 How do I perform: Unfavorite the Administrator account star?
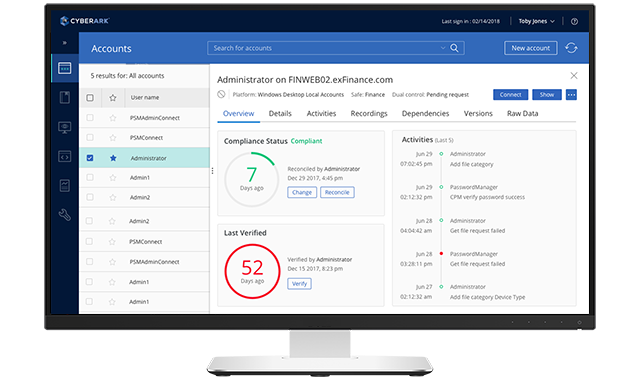pyautogui.click(x=113, y=158)
